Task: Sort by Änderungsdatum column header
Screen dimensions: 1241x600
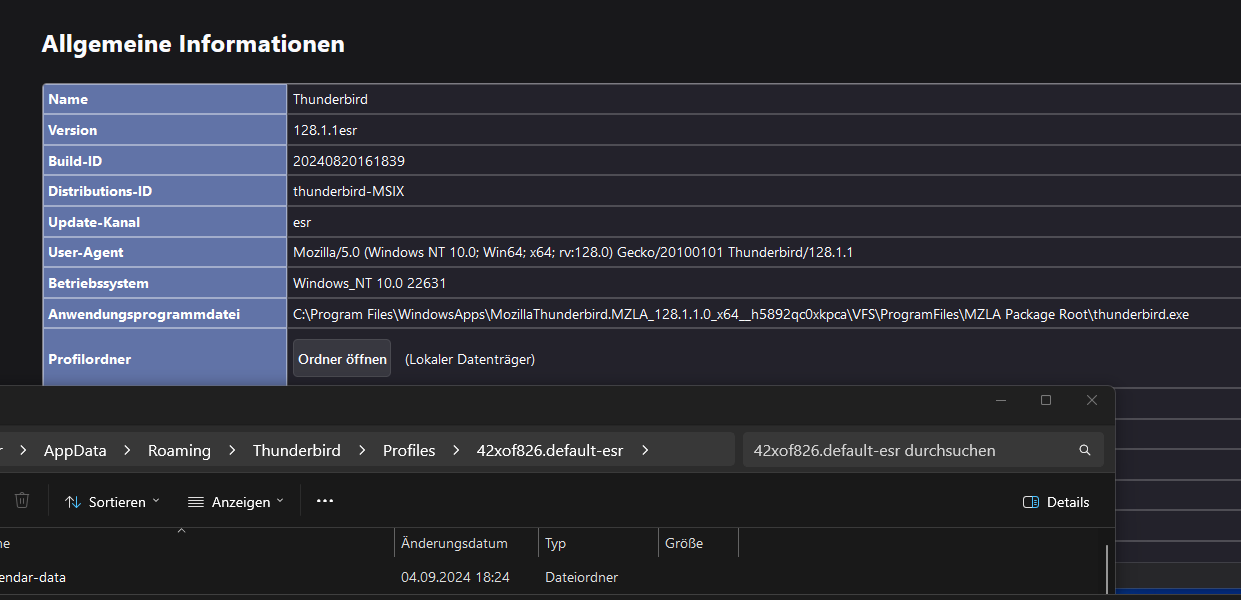Action: coord(454,543)
